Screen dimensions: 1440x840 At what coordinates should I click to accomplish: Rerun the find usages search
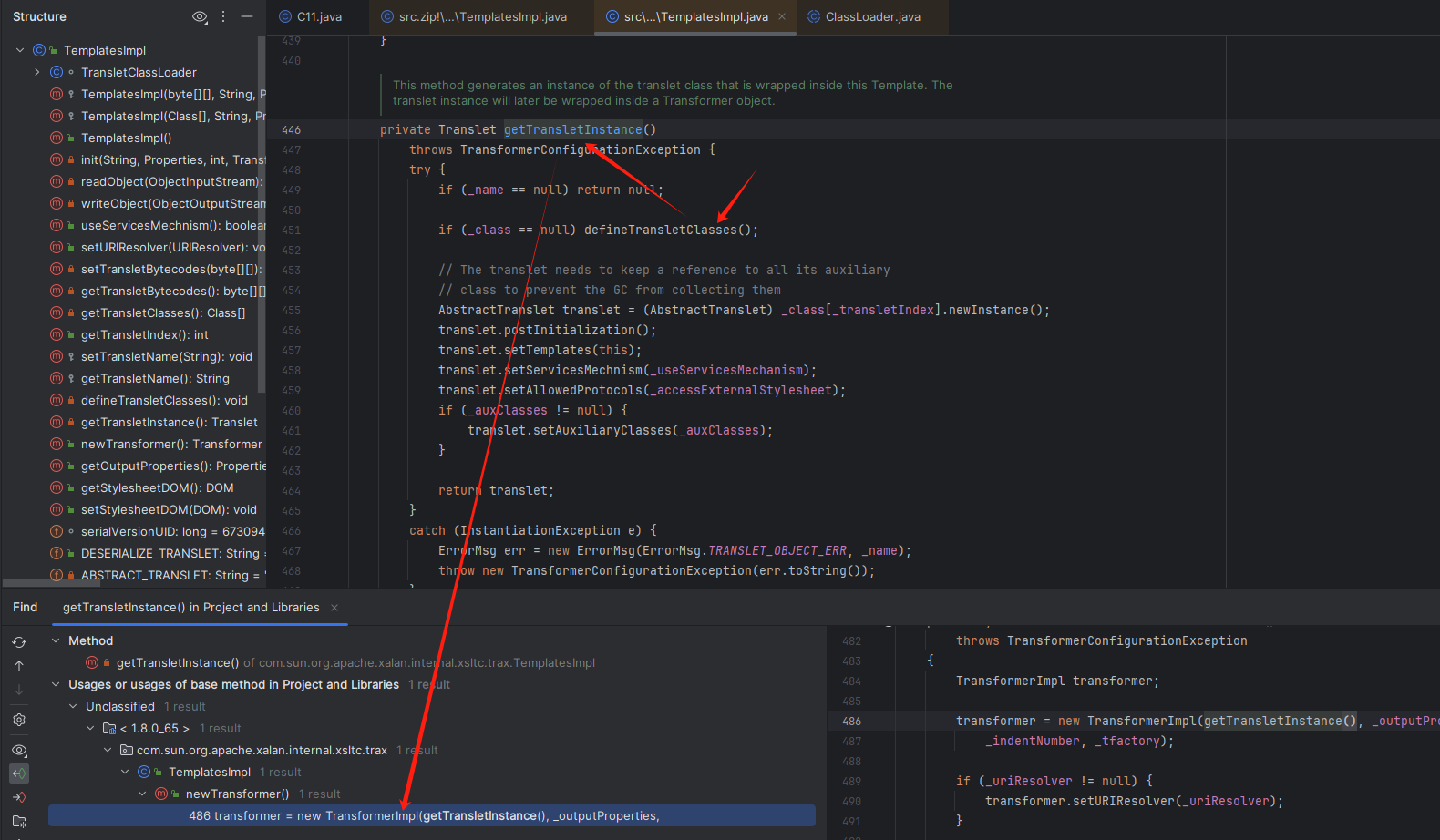19,642
